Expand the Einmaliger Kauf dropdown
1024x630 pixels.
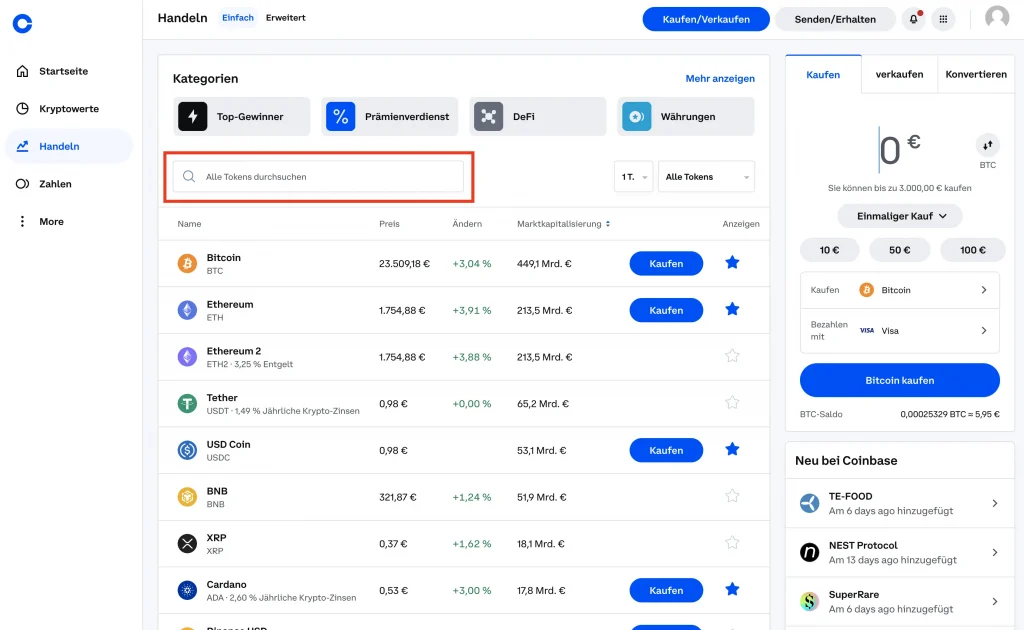tap(899, 216)
